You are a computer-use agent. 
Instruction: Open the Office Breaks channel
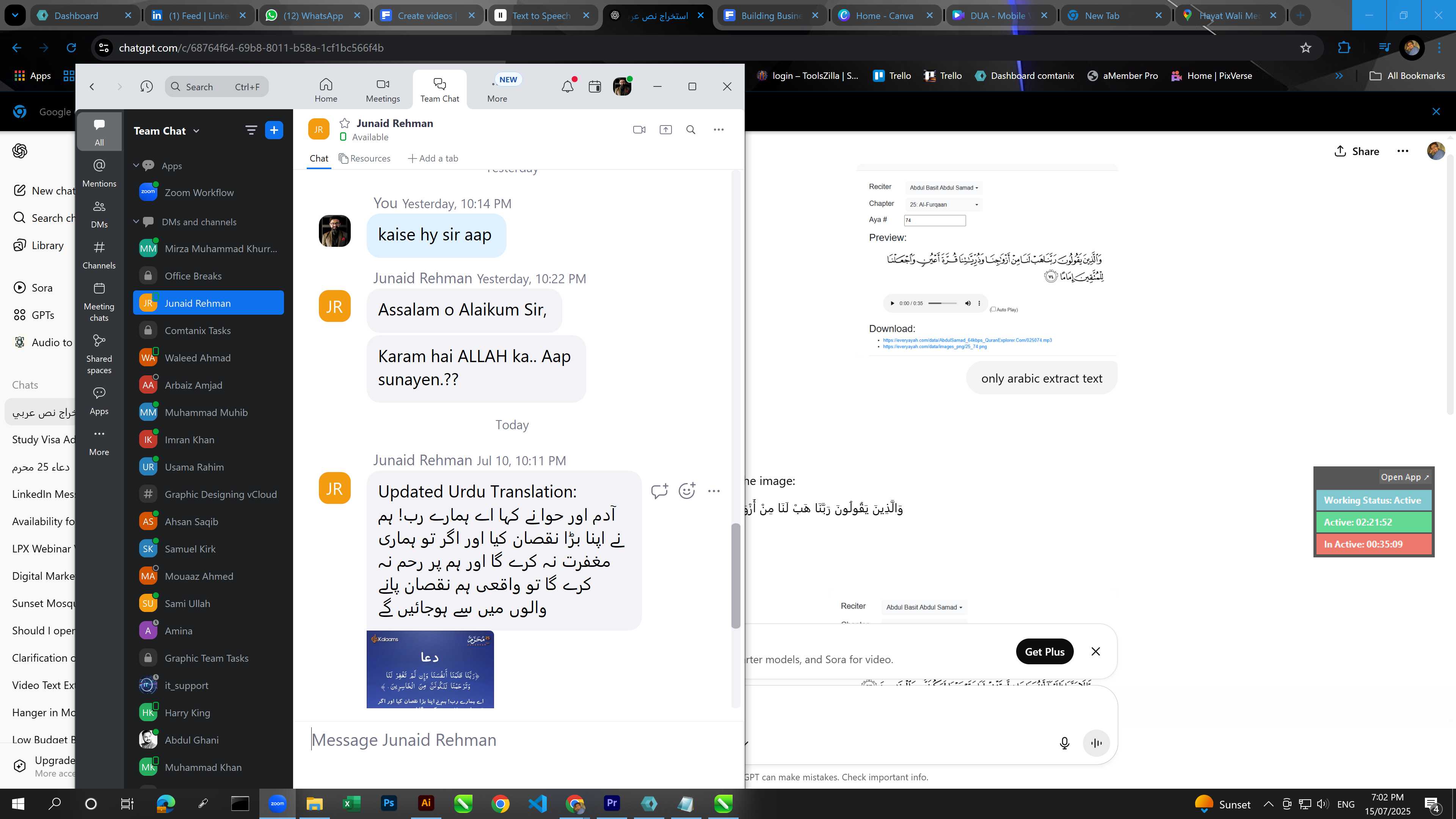tap(208, 276)
